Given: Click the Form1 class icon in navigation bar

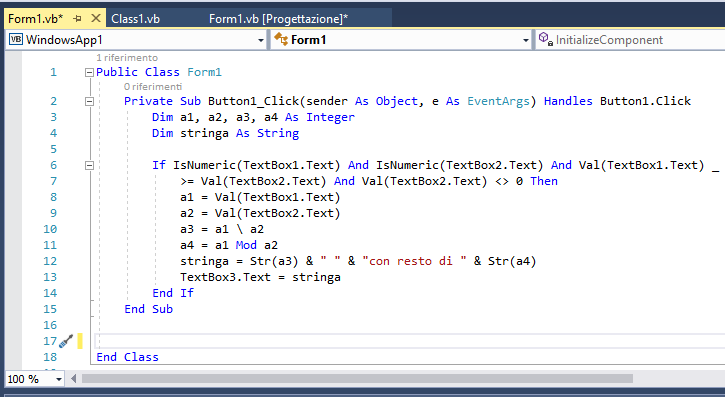Looking at the screenshot, I should click(x=281, y=39).
